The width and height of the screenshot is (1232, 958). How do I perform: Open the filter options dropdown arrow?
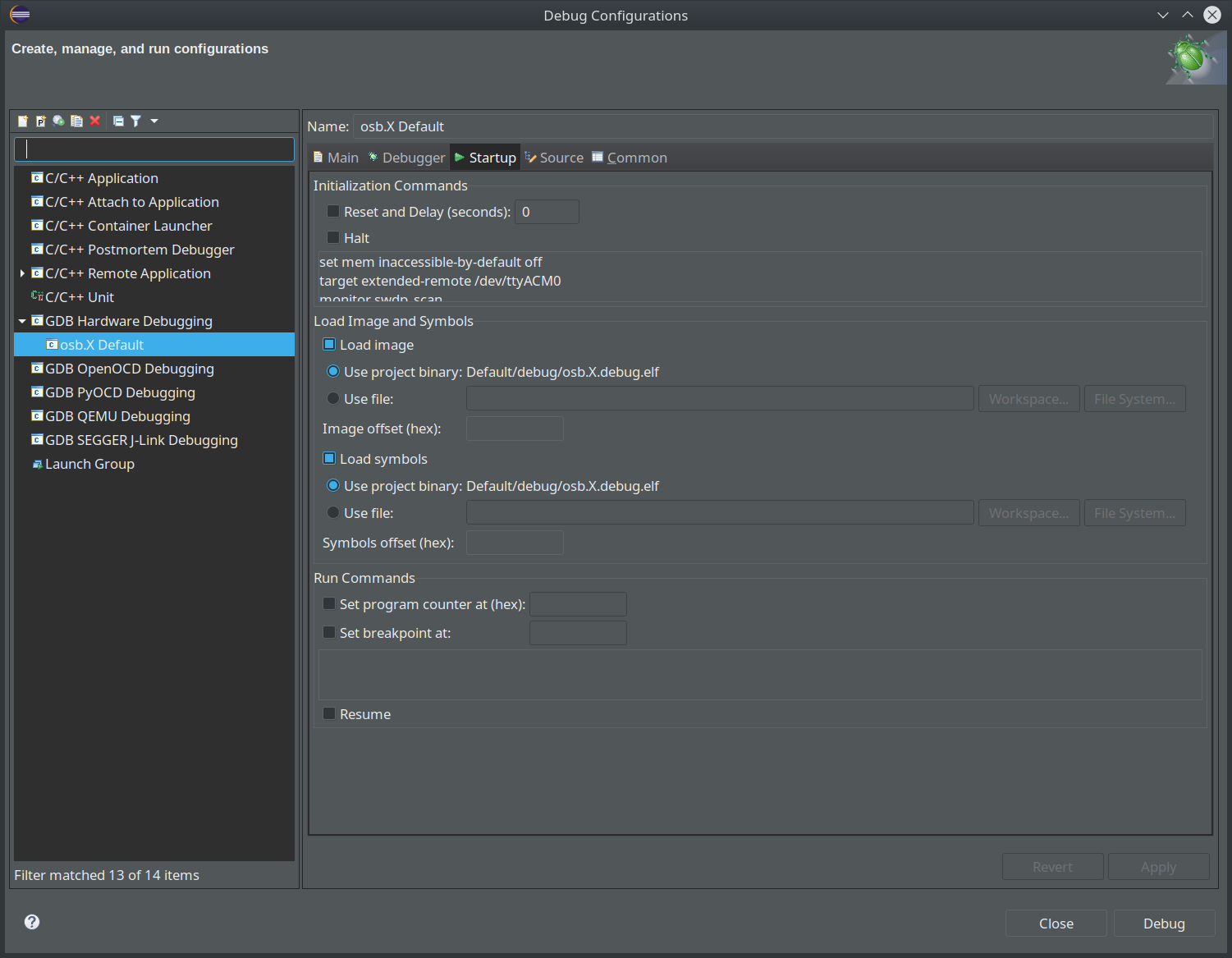pos(154,121)
